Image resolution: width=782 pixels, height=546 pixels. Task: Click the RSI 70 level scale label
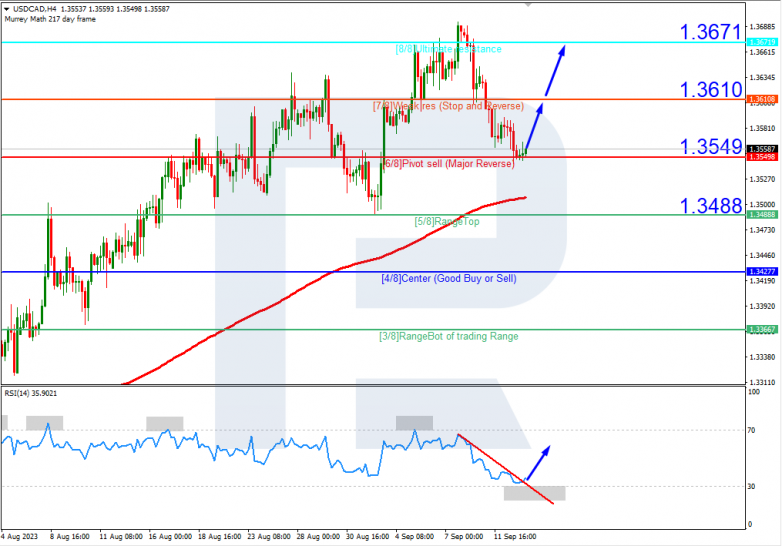752,430
